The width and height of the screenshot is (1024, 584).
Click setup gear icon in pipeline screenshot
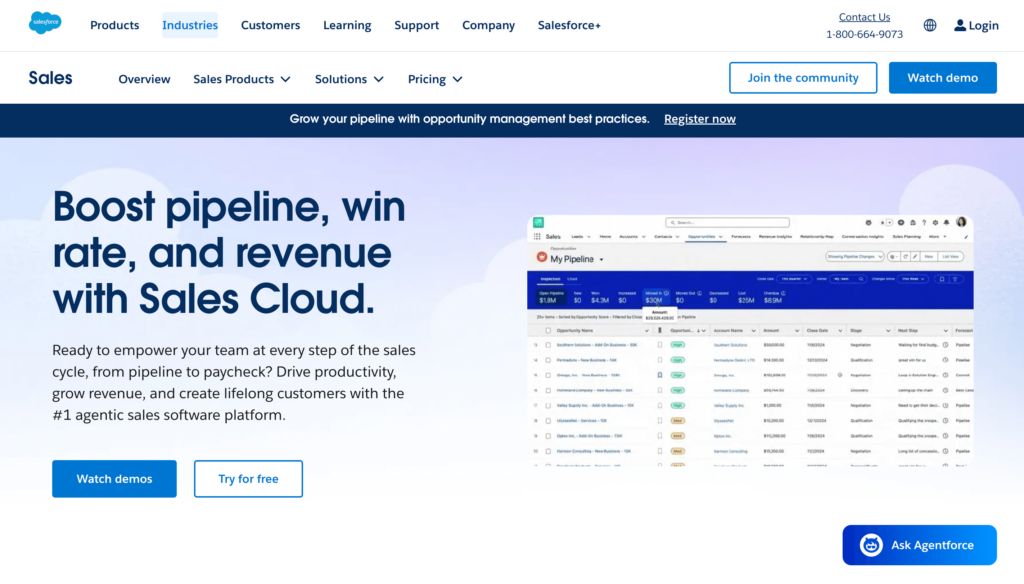click(935, 222)
